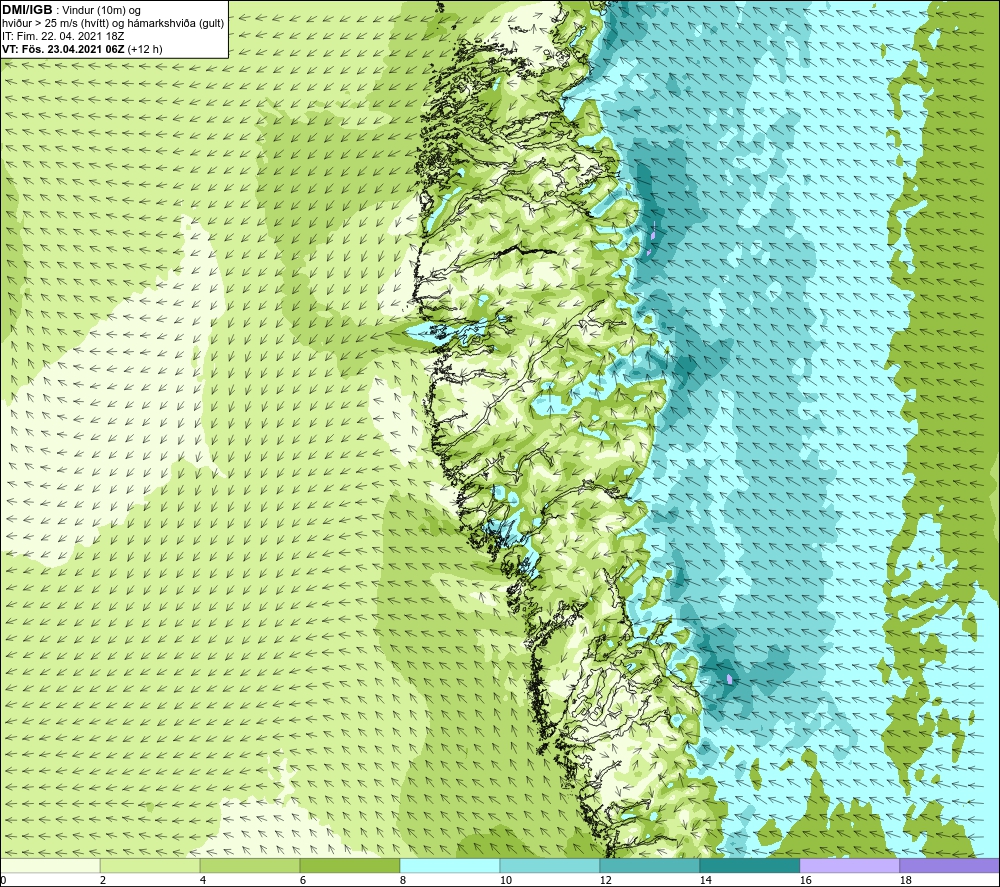This screenshot has width=1000, height=887.
Task: Click the 8–10 m/s light cyan legend swatch
Action: pos(450,865)
